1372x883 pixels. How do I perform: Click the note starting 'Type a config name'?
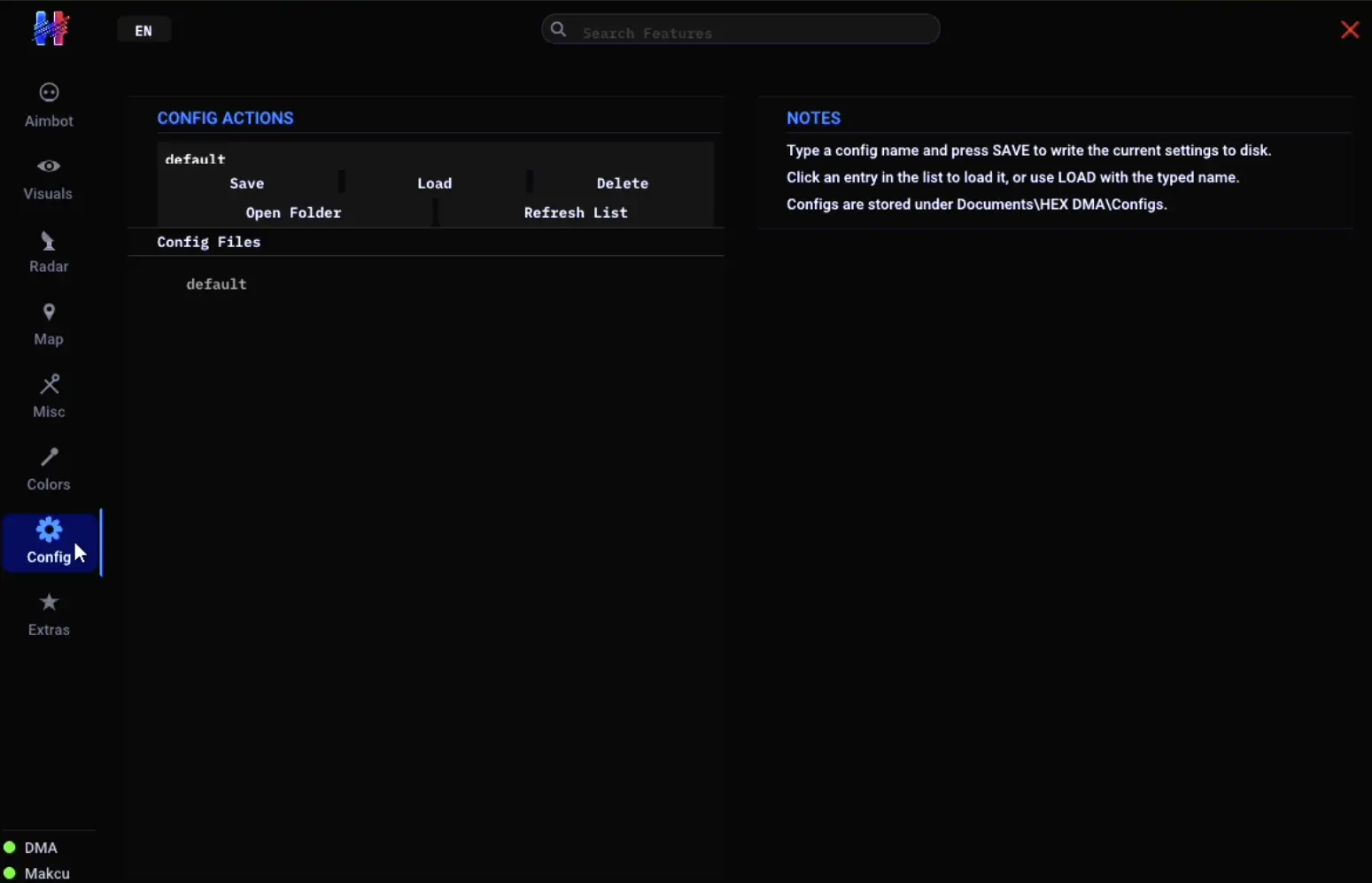coord(1029,151)
